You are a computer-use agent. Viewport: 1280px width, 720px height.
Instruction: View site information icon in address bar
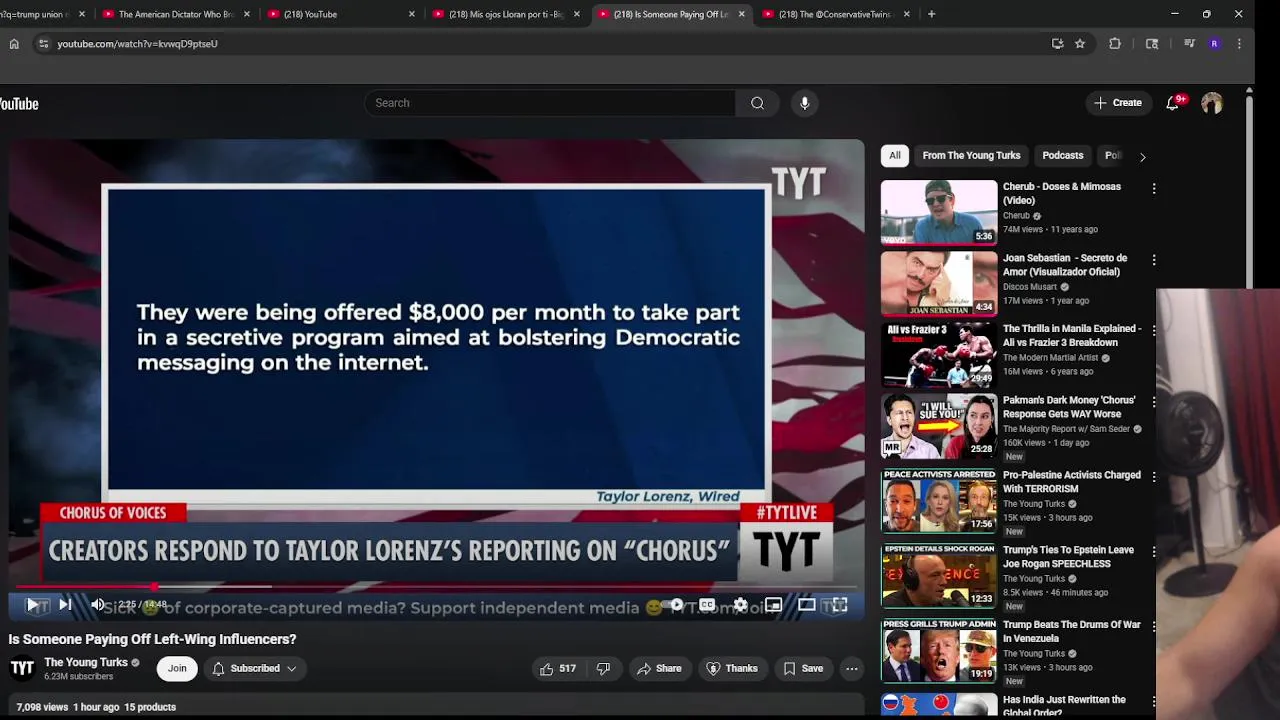click(x=43, y=44)
